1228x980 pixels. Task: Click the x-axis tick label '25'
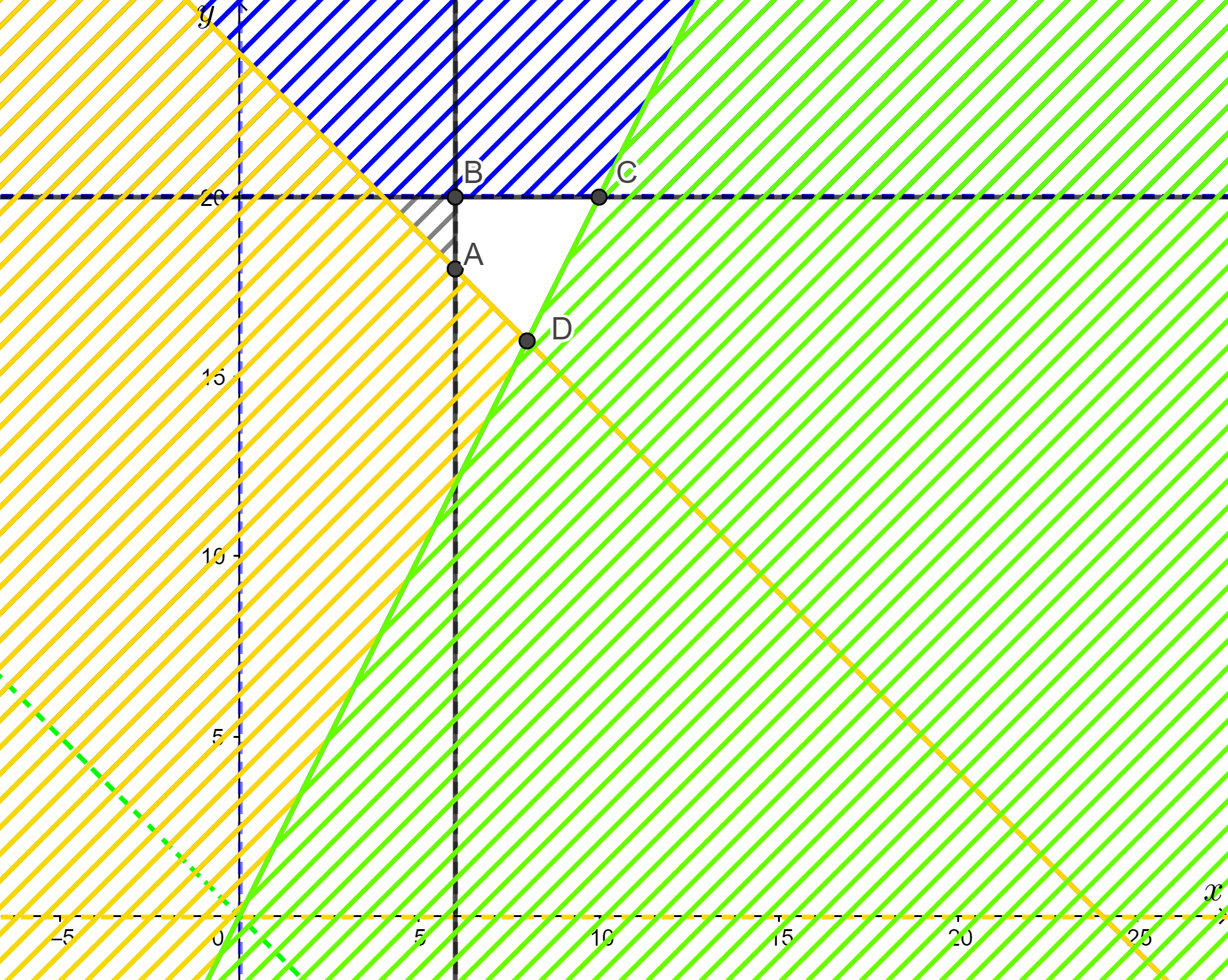pyautogui.click(x=1141, y=938)
